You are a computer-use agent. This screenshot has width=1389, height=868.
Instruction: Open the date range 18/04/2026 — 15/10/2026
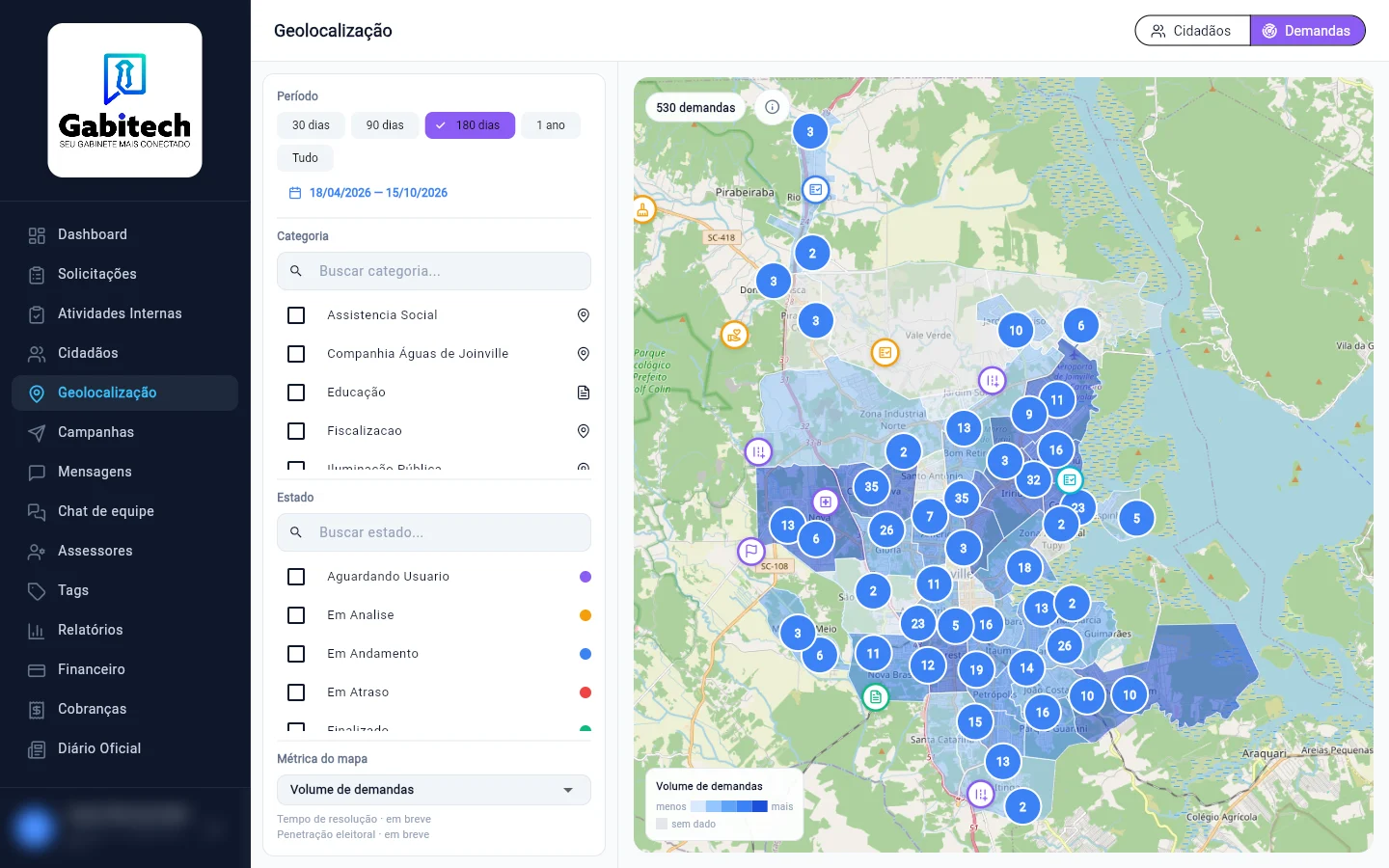coord(368,193)
